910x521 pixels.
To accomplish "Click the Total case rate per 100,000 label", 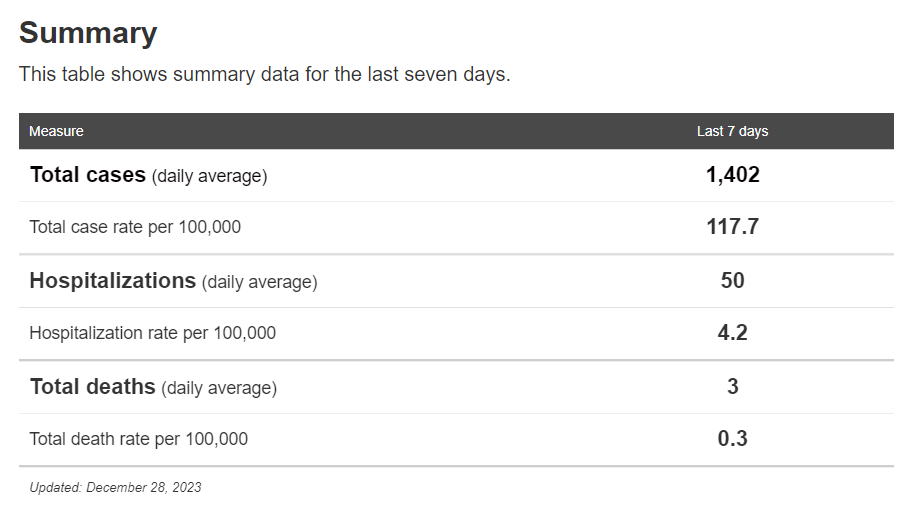I will coord(135,227).
